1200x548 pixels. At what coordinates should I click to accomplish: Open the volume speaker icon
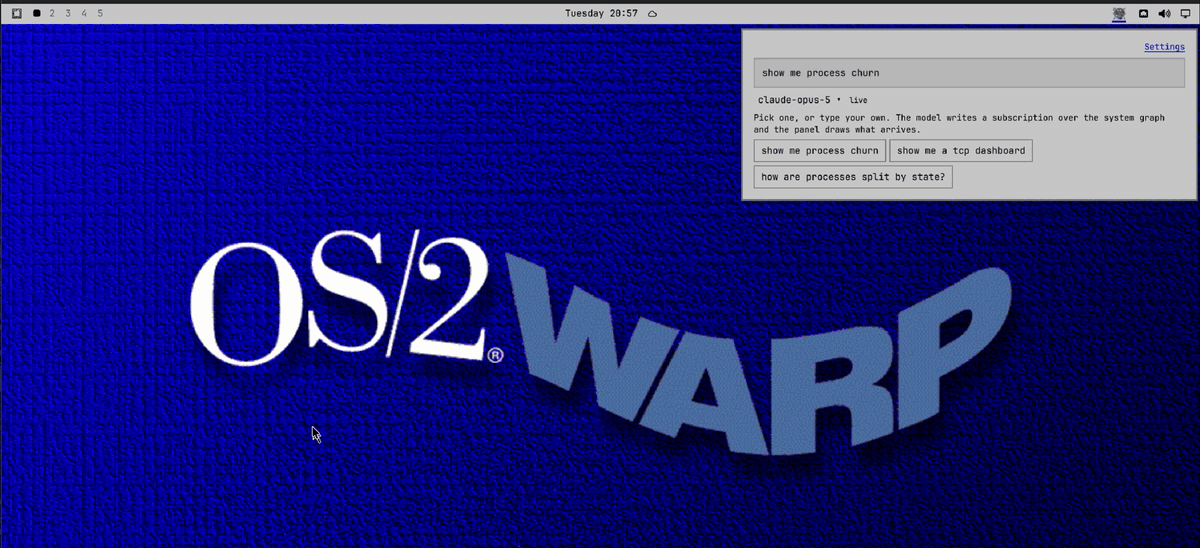(x=1164, y=13)
